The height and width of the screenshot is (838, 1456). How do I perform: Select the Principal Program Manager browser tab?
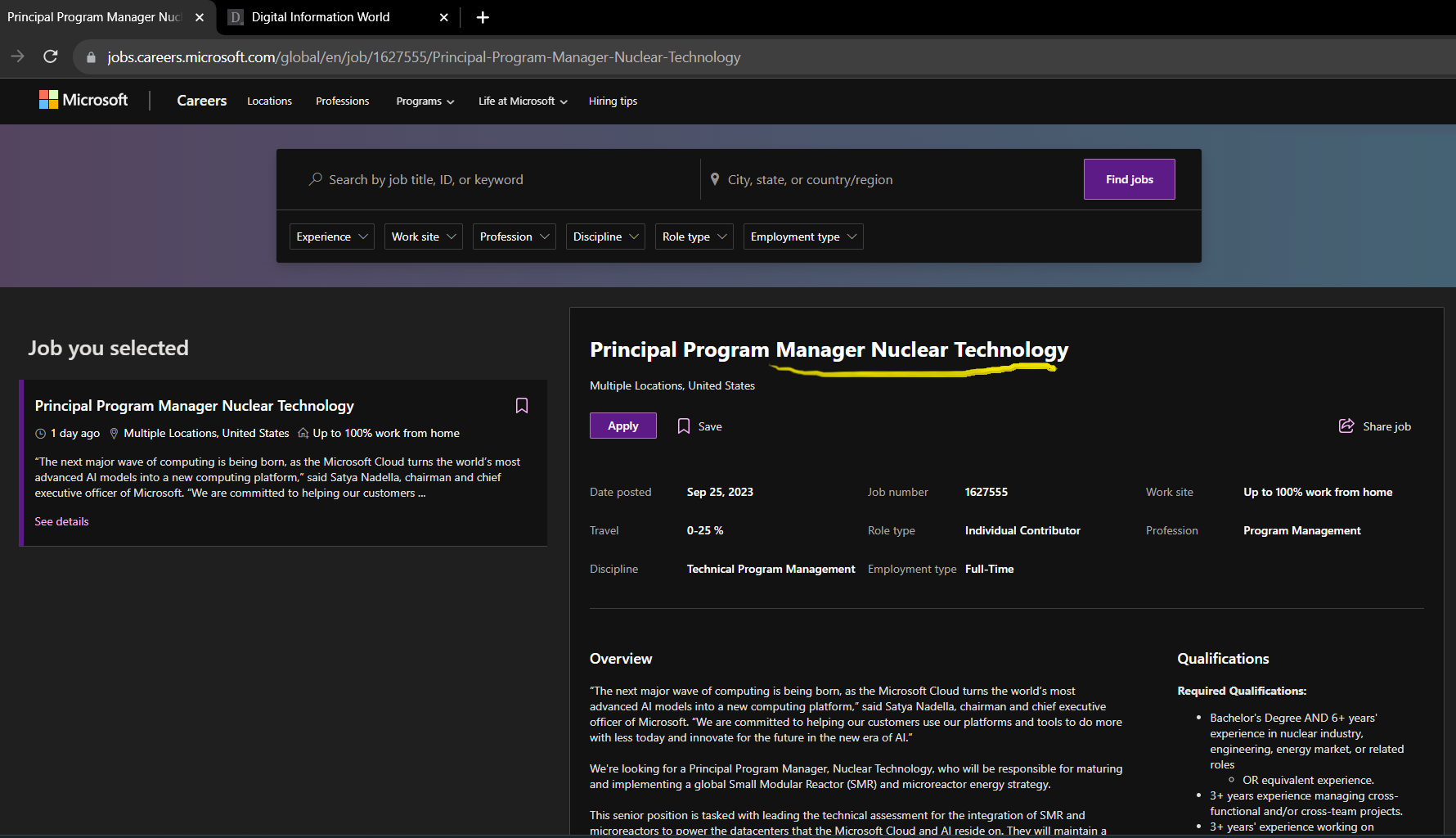[107, 17]
